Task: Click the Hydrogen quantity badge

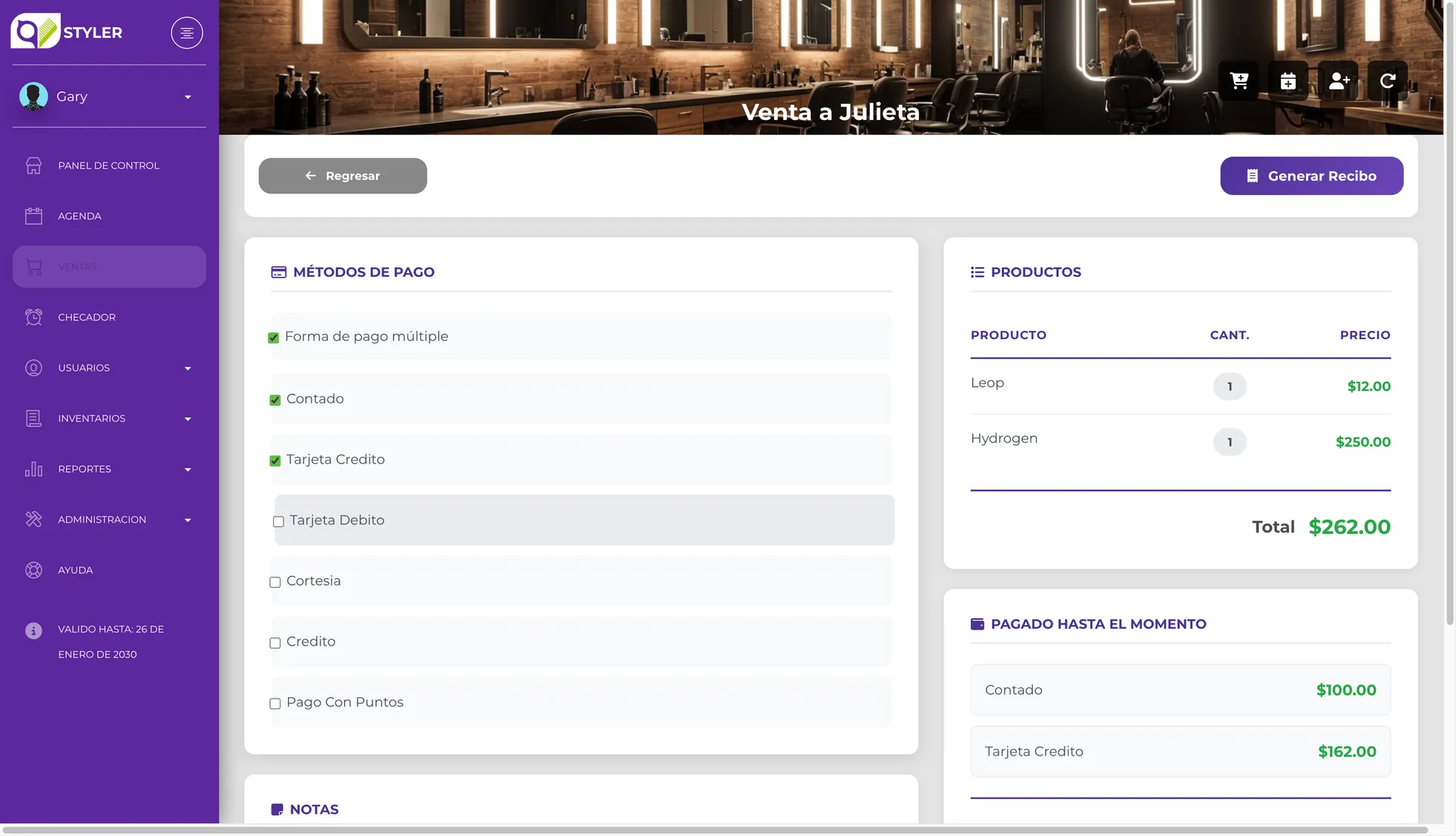Action: coord(1229,442)
